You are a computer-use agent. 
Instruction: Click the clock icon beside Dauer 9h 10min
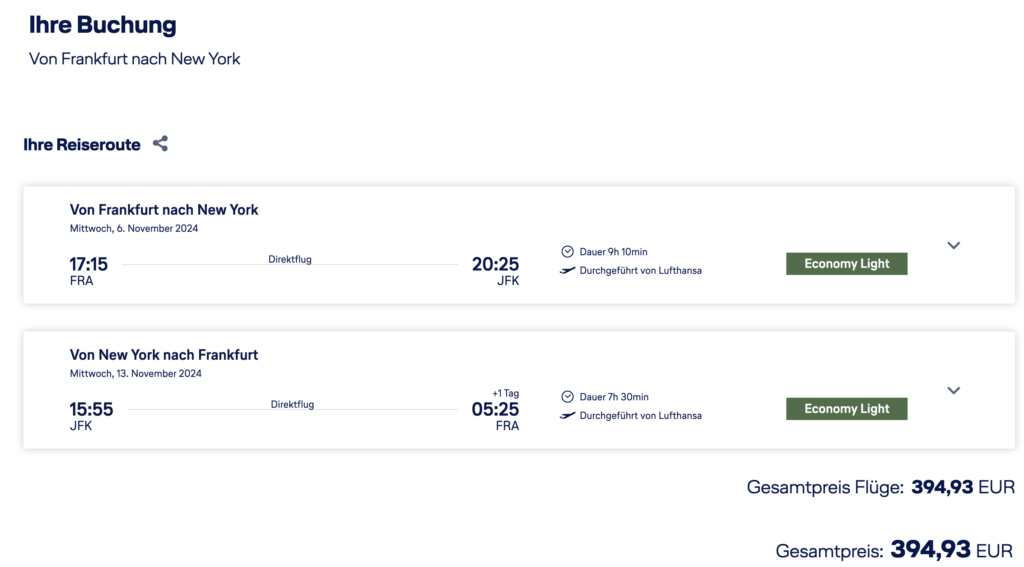click(568, 252)
